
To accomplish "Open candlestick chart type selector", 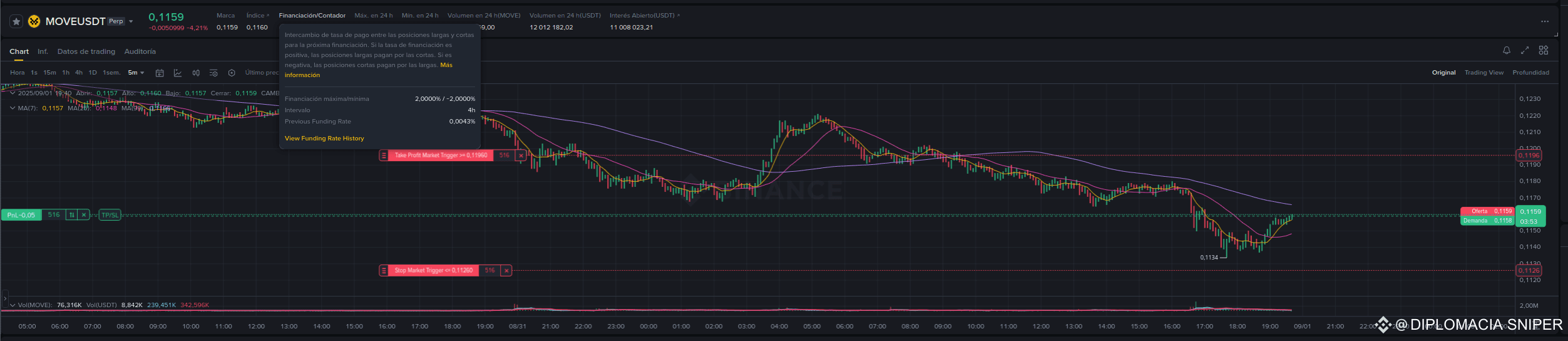I will [x=196, y=73].
